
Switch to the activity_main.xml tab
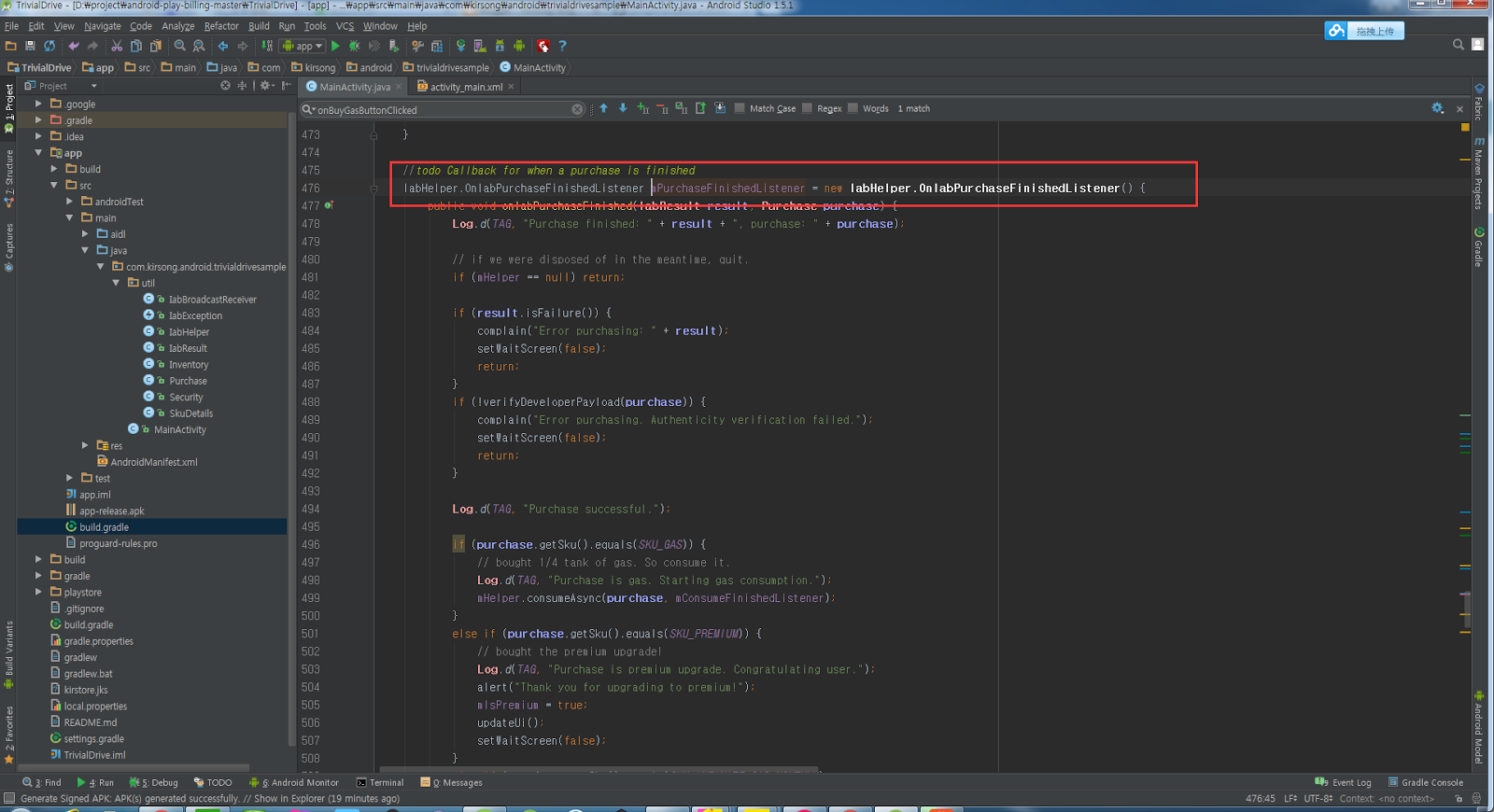tap(465, 87)
